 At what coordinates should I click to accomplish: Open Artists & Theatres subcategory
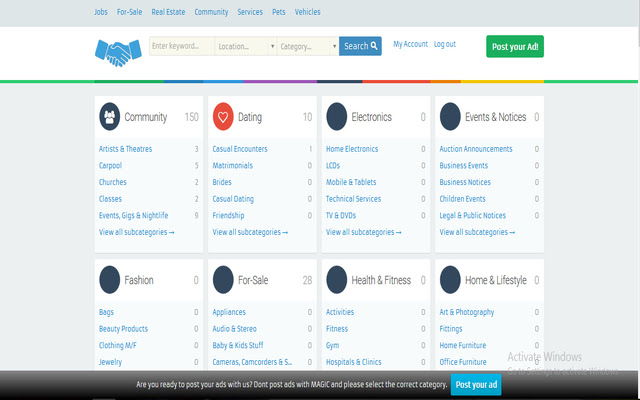coord(125,149)
